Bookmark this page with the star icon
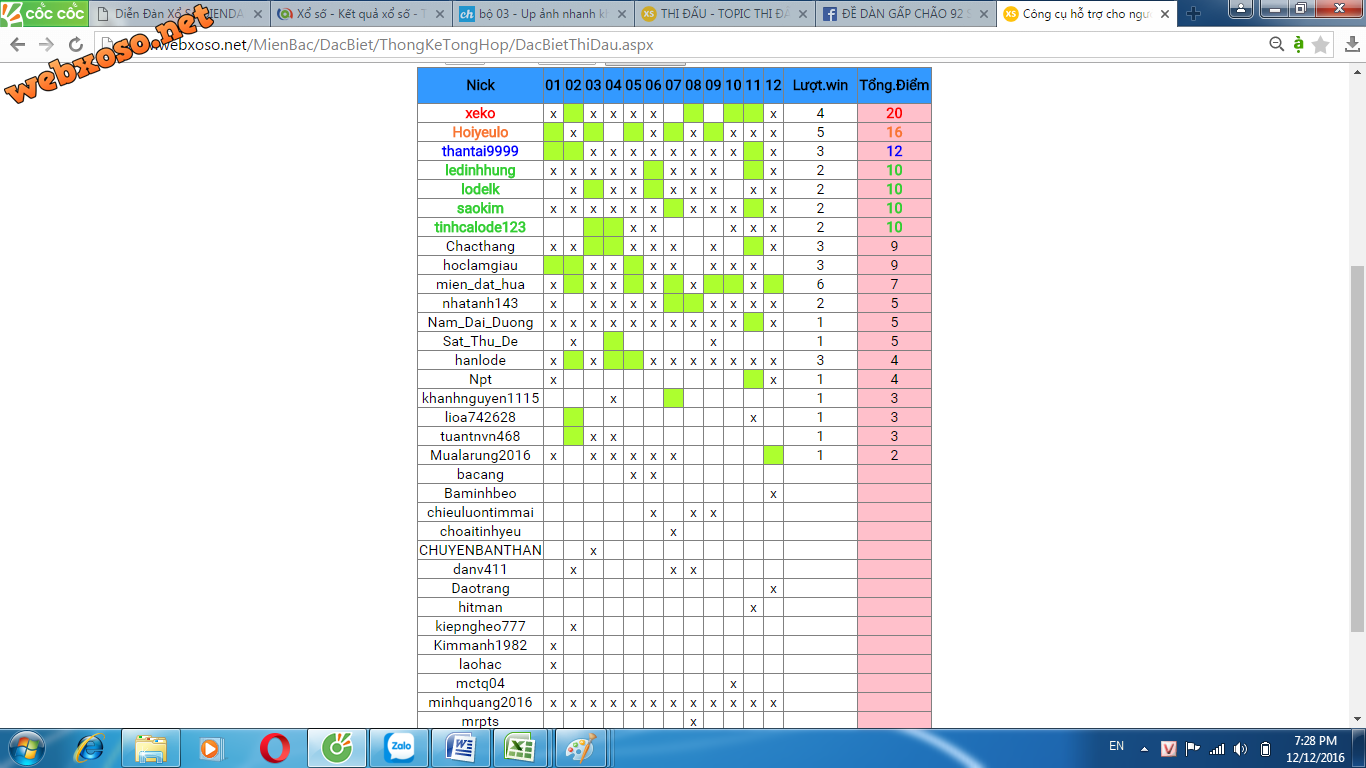The image size is (1366, 768). [1321, 45]
